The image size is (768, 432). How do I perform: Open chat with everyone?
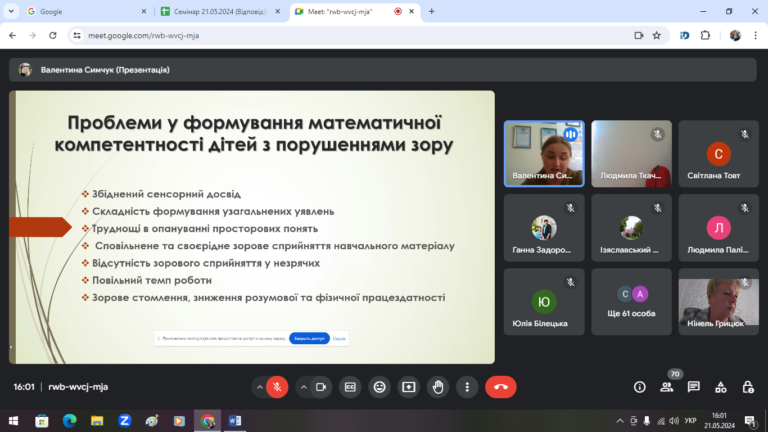[694, 387]
